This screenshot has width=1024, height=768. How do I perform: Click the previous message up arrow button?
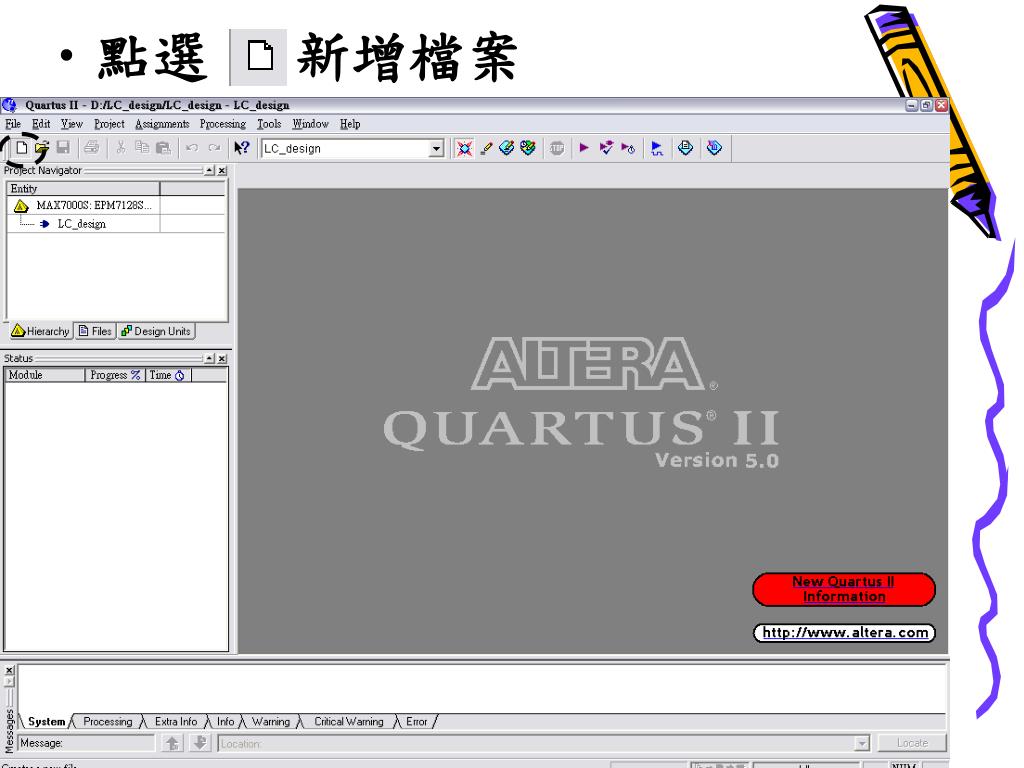[172, 743]
